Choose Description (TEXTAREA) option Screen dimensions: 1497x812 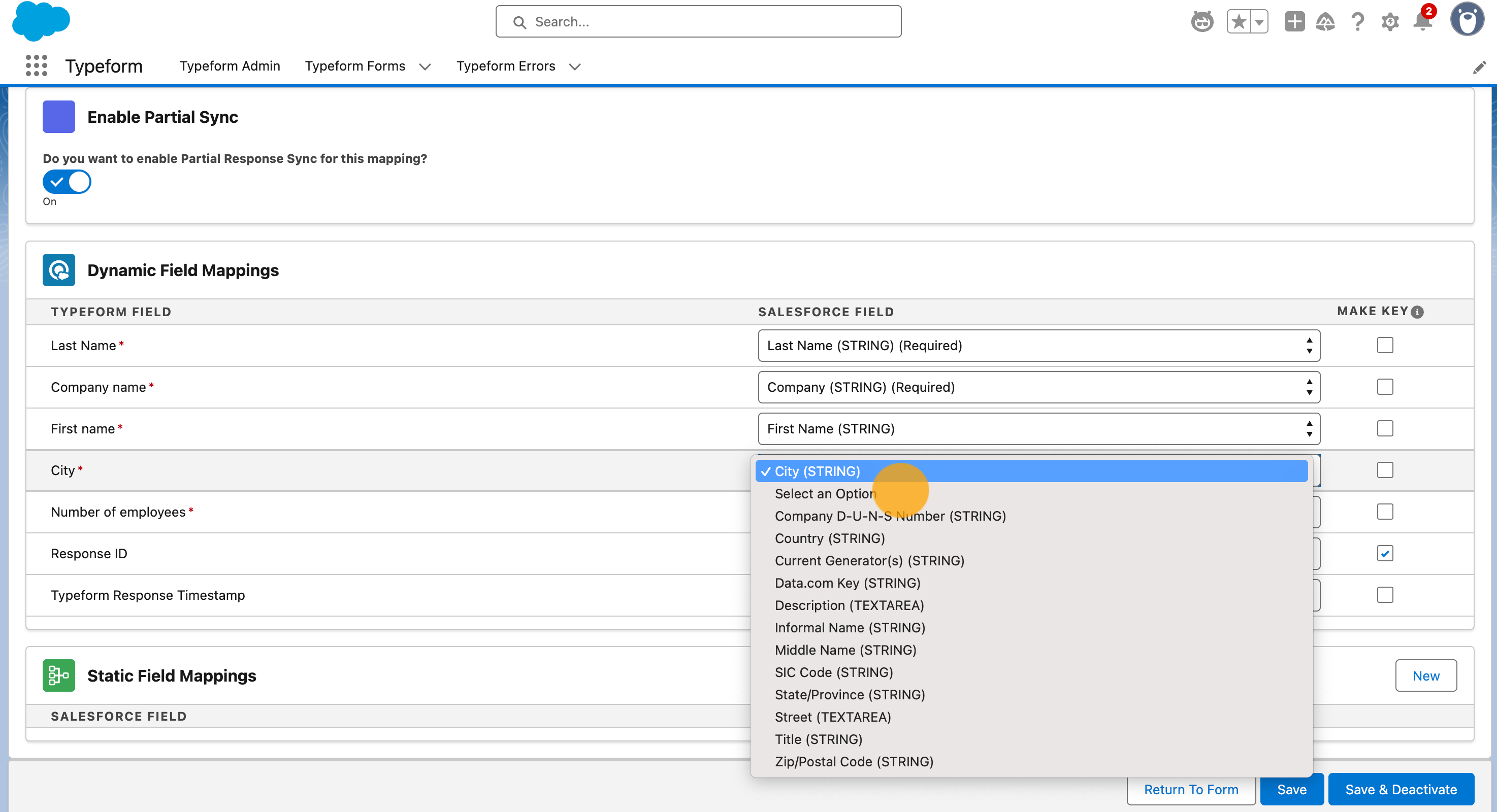click(x=1031, y=605)
